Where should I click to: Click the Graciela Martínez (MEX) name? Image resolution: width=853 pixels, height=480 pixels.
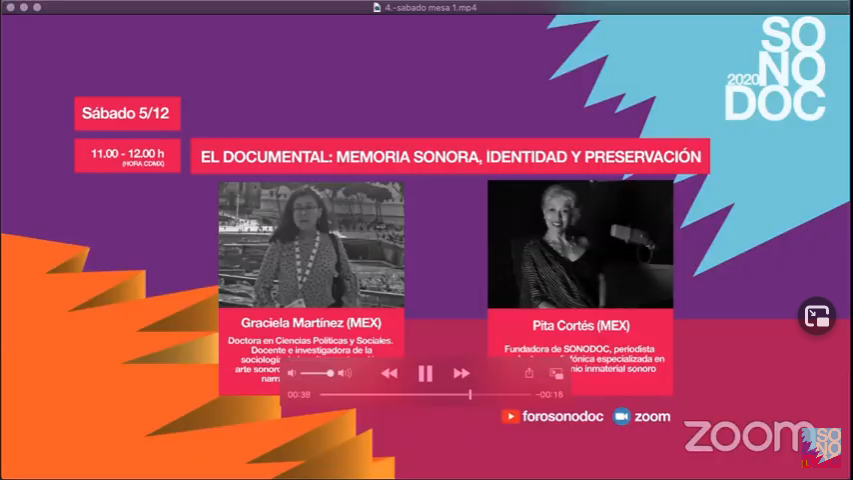point(311,323)
